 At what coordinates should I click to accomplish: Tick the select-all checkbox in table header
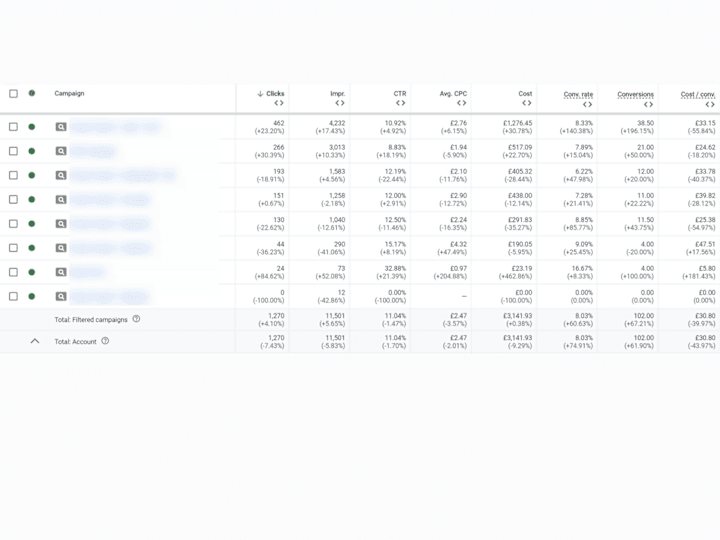pos(13,94)
